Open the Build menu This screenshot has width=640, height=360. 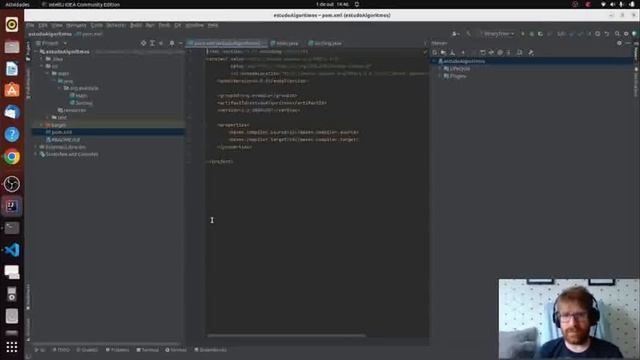(136, 25)
